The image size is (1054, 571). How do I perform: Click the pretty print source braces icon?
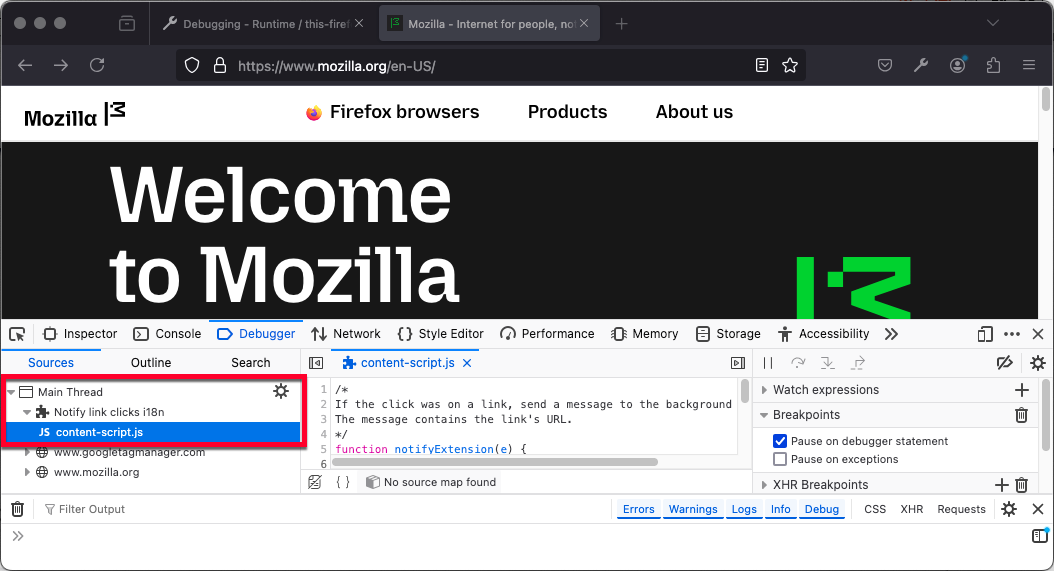pos(342,482)
